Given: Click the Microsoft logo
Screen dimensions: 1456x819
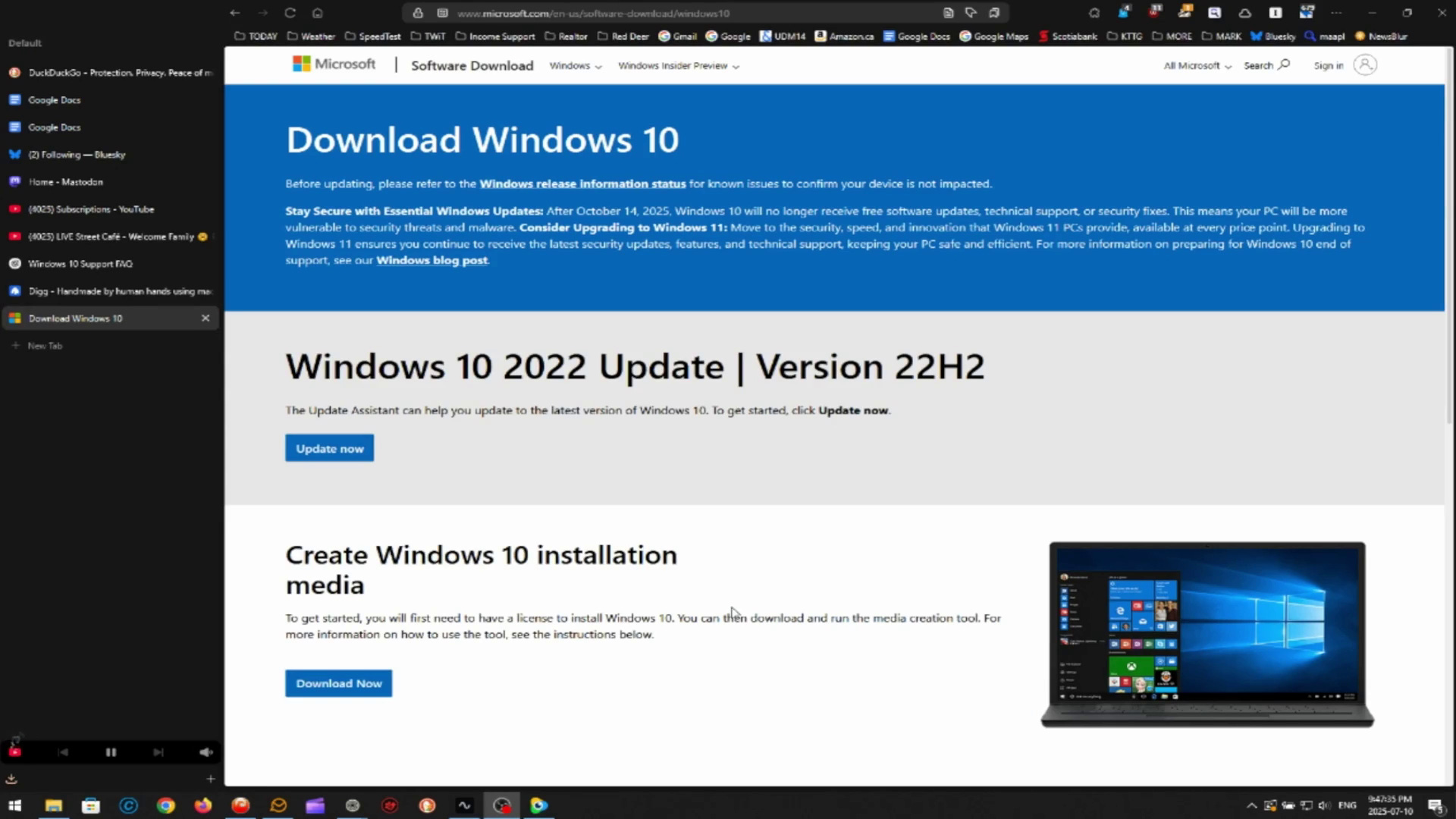Looking at the screenshot, I should point(334,64).
